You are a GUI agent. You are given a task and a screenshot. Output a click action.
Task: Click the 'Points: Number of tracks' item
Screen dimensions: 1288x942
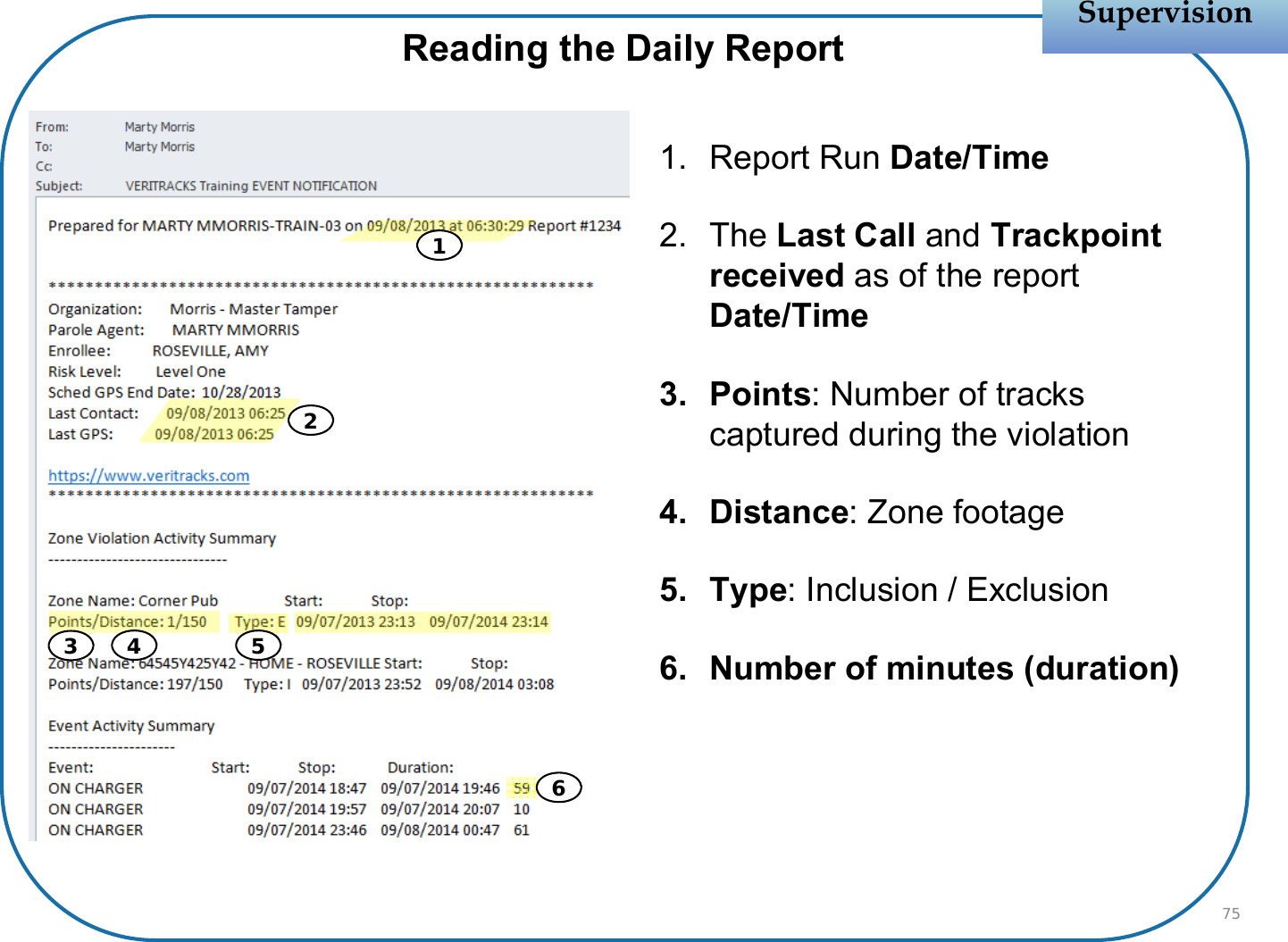click(x=894, y=414)
